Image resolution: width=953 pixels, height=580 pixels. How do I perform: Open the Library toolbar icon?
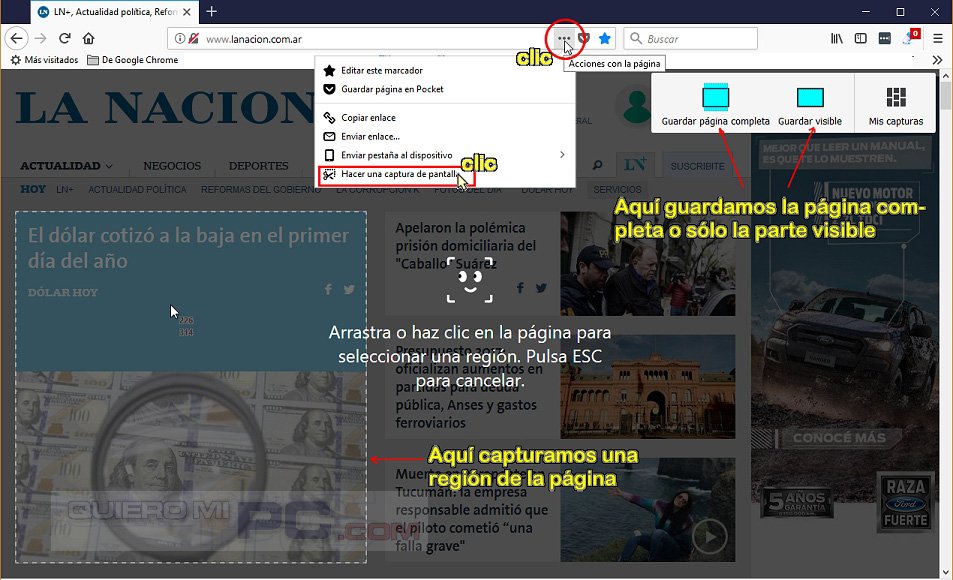837,39
